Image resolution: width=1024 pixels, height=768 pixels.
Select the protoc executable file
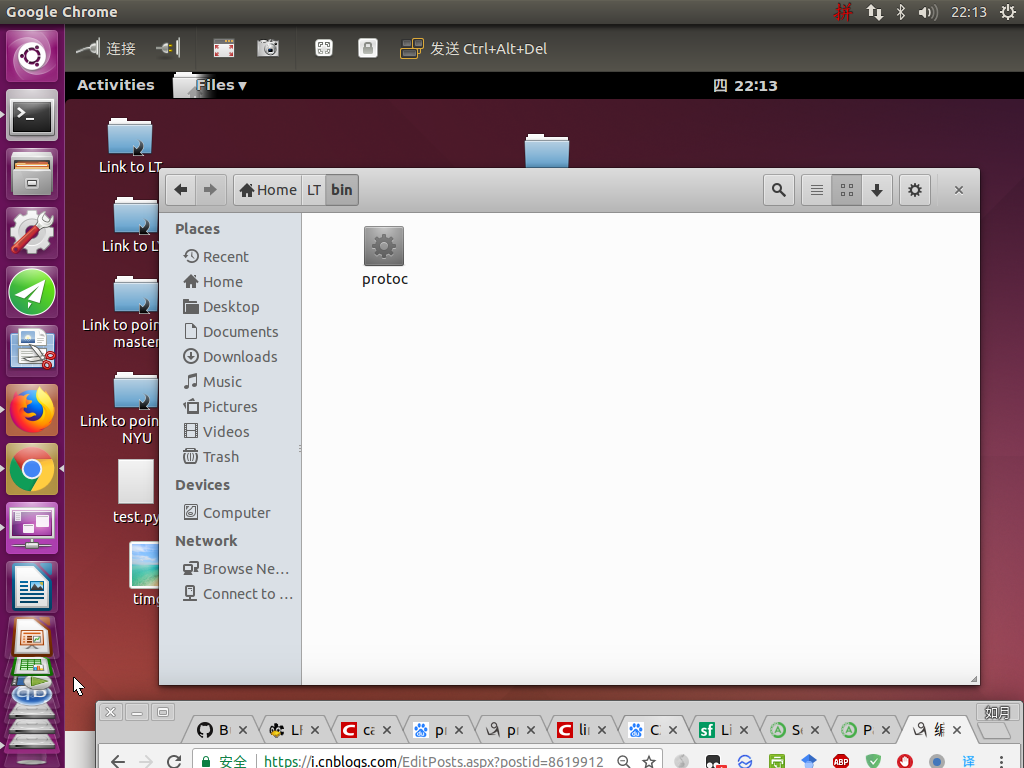tap(385, 256)
